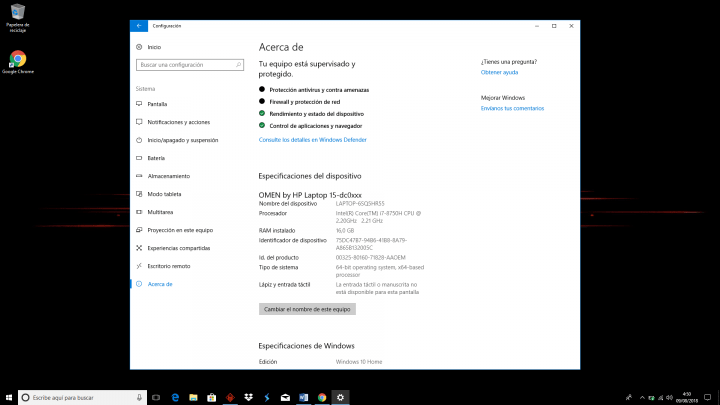Open the red OMEN app in taskbar
Screen dimensions: 720x405
click(230, 397)
